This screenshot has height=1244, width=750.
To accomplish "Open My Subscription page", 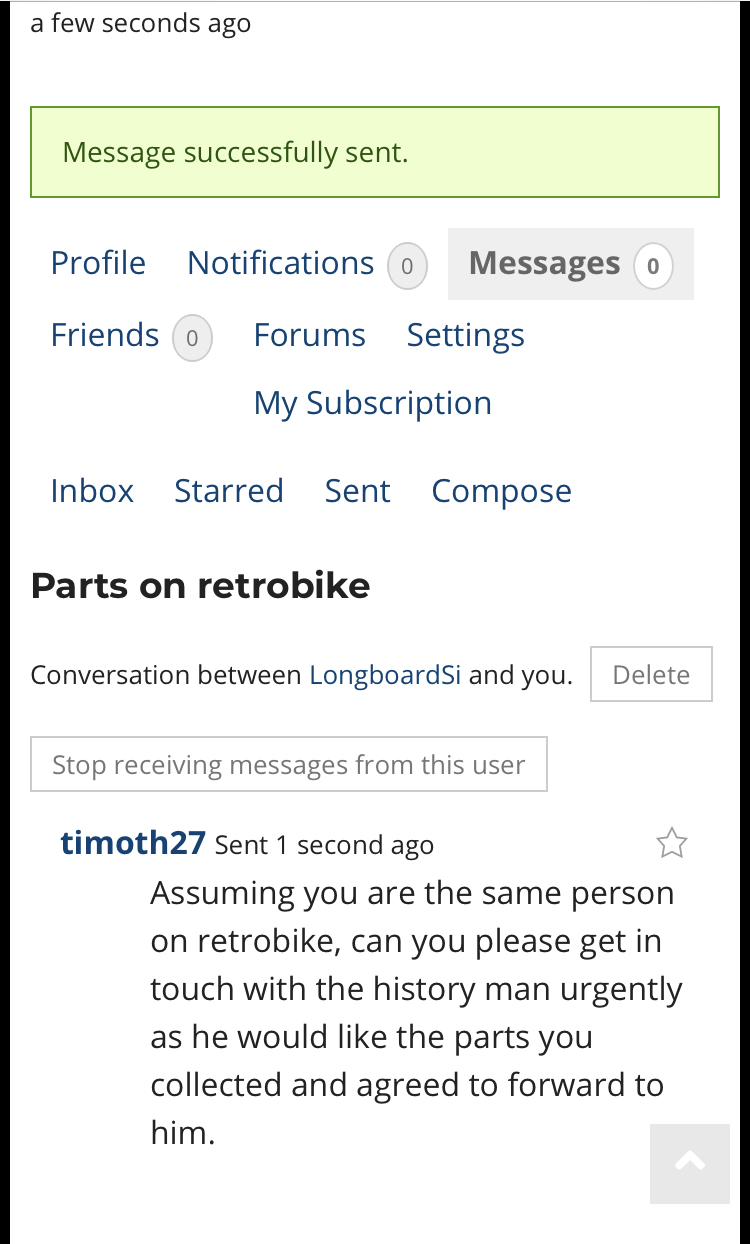I will coord(373,403).
